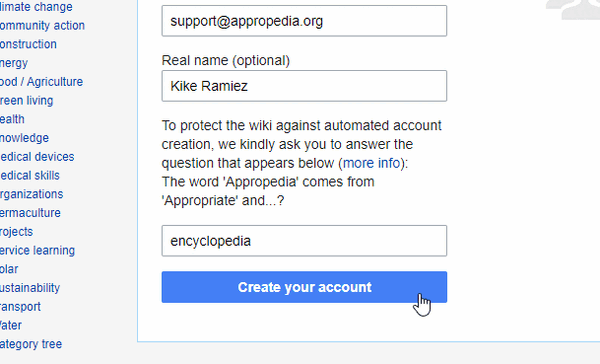Click the Create your account button

pos(304,287)
